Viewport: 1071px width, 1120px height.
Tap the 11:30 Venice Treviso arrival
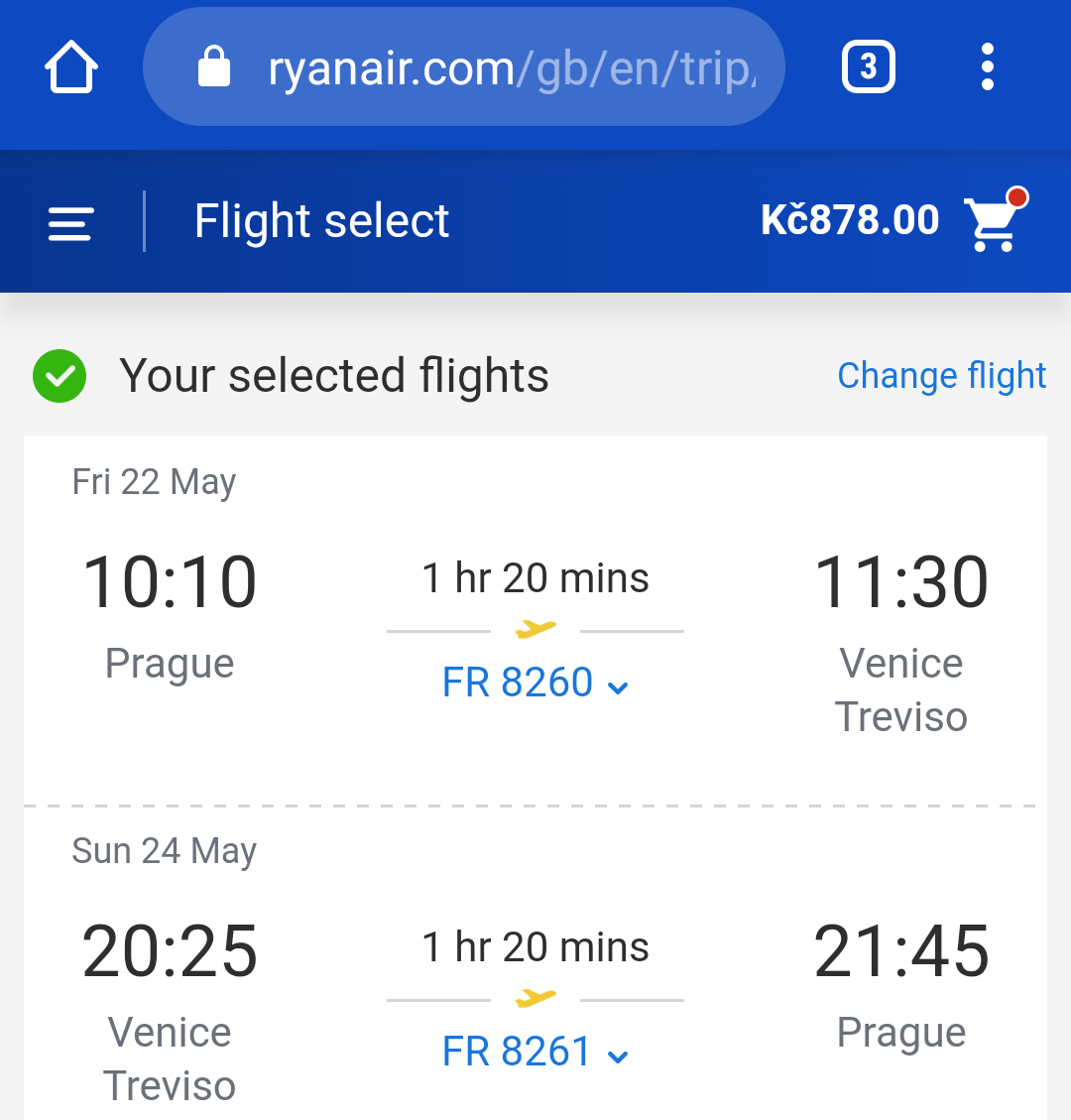901,583
